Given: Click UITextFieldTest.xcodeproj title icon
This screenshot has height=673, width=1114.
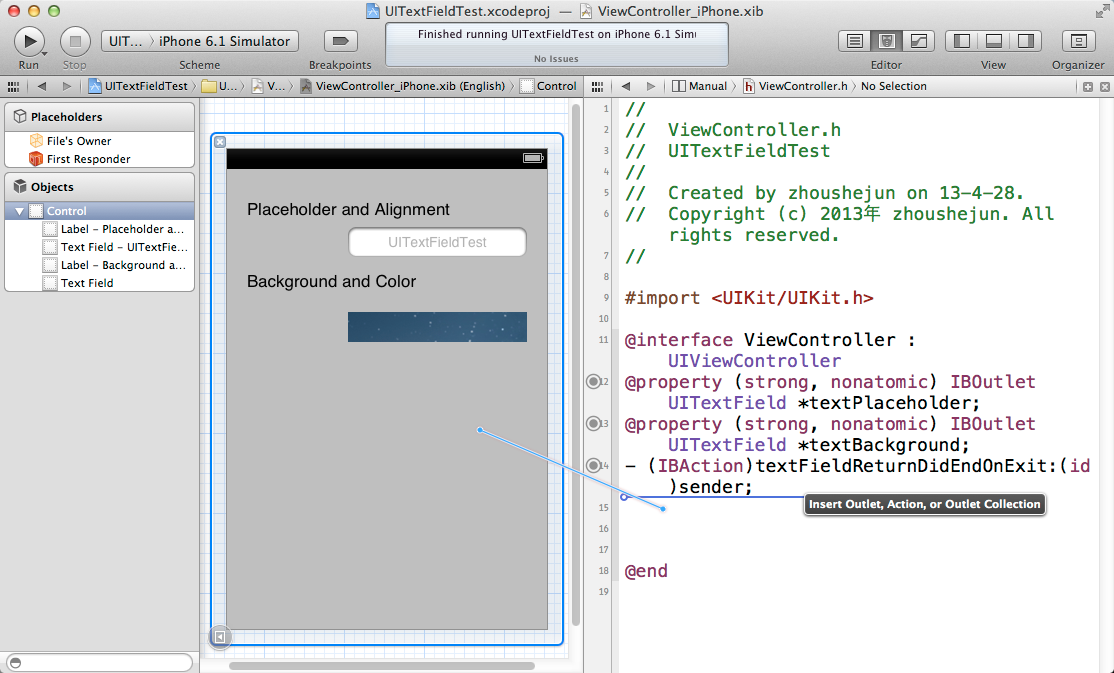Looking at the screenshot, I should pyautogui.click(x=373, y=11).
